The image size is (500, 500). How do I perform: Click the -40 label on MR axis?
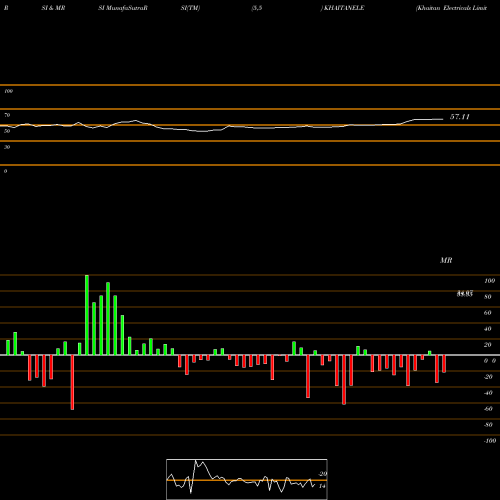pos(488,393)
